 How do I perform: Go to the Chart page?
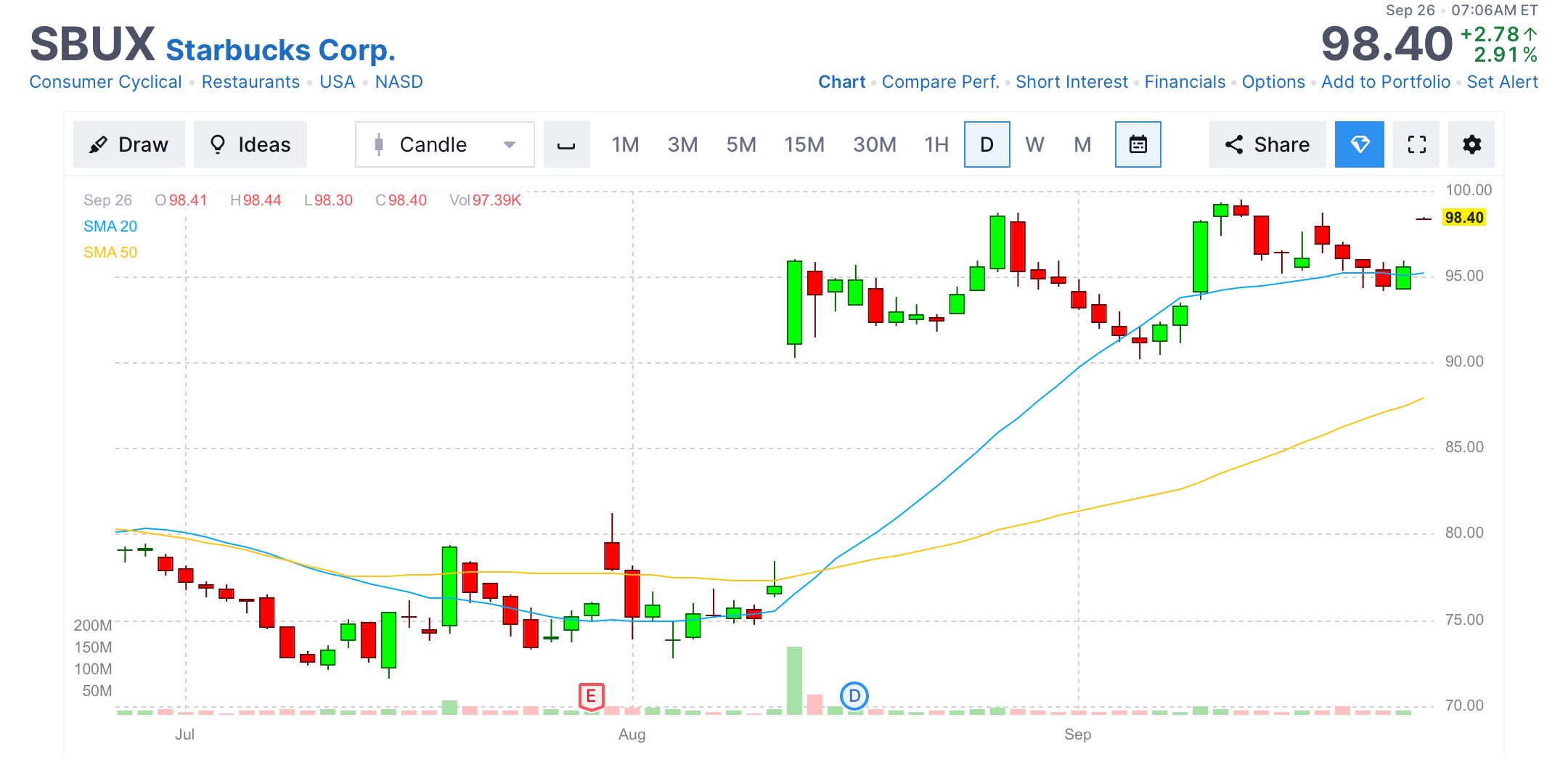841,82
